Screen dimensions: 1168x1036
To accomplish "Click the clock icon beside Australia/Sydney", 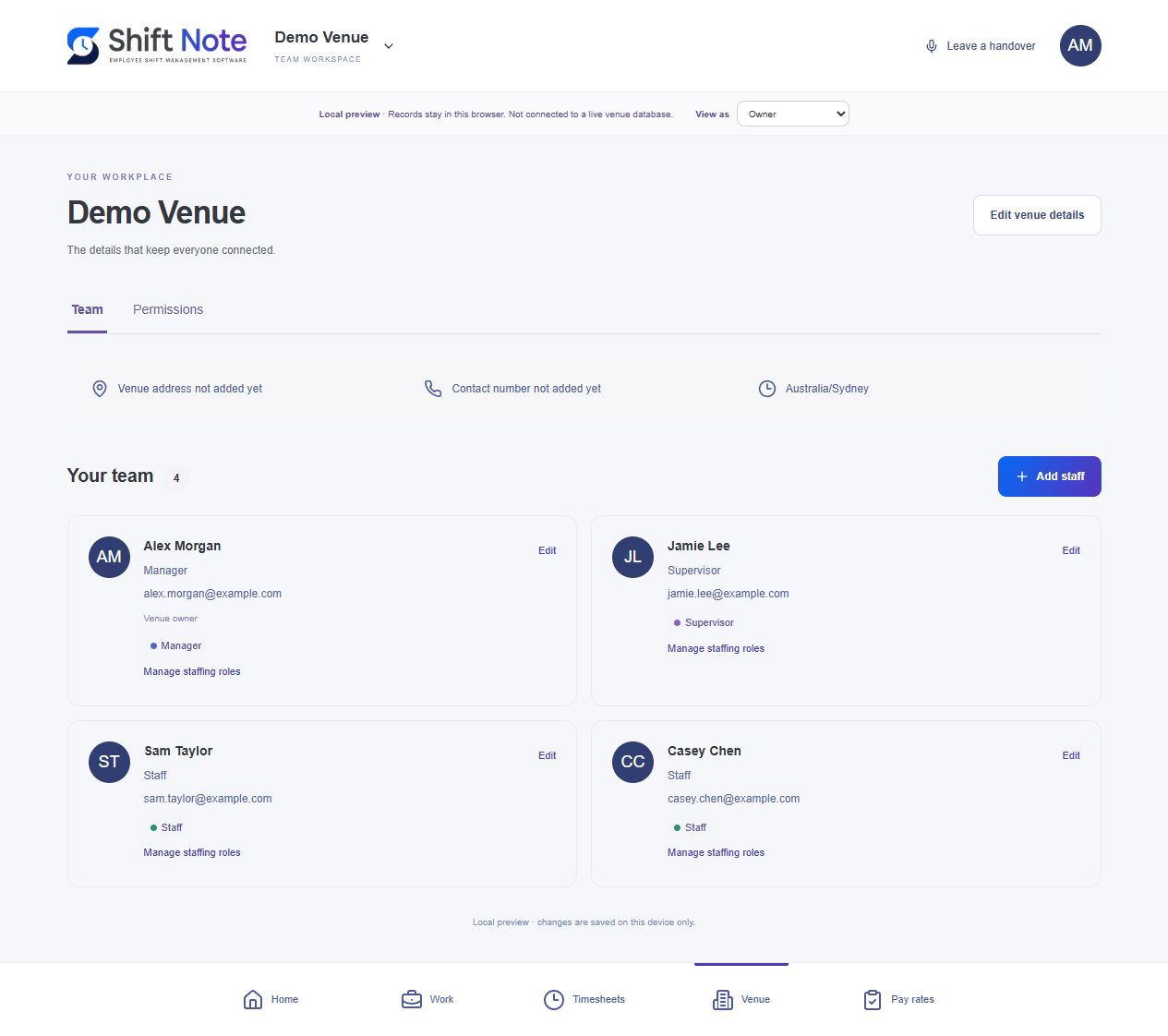I will [767, 389].
